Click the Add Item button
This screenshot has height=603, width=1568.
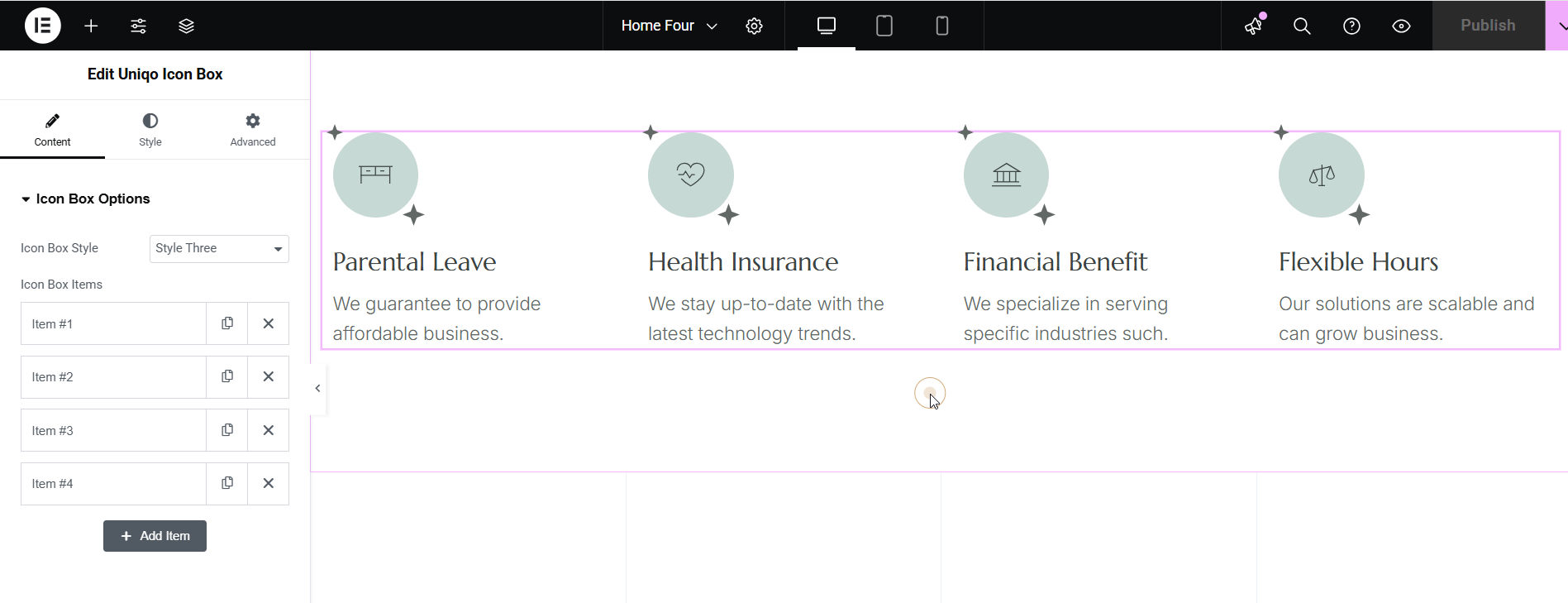coord(155,536)
